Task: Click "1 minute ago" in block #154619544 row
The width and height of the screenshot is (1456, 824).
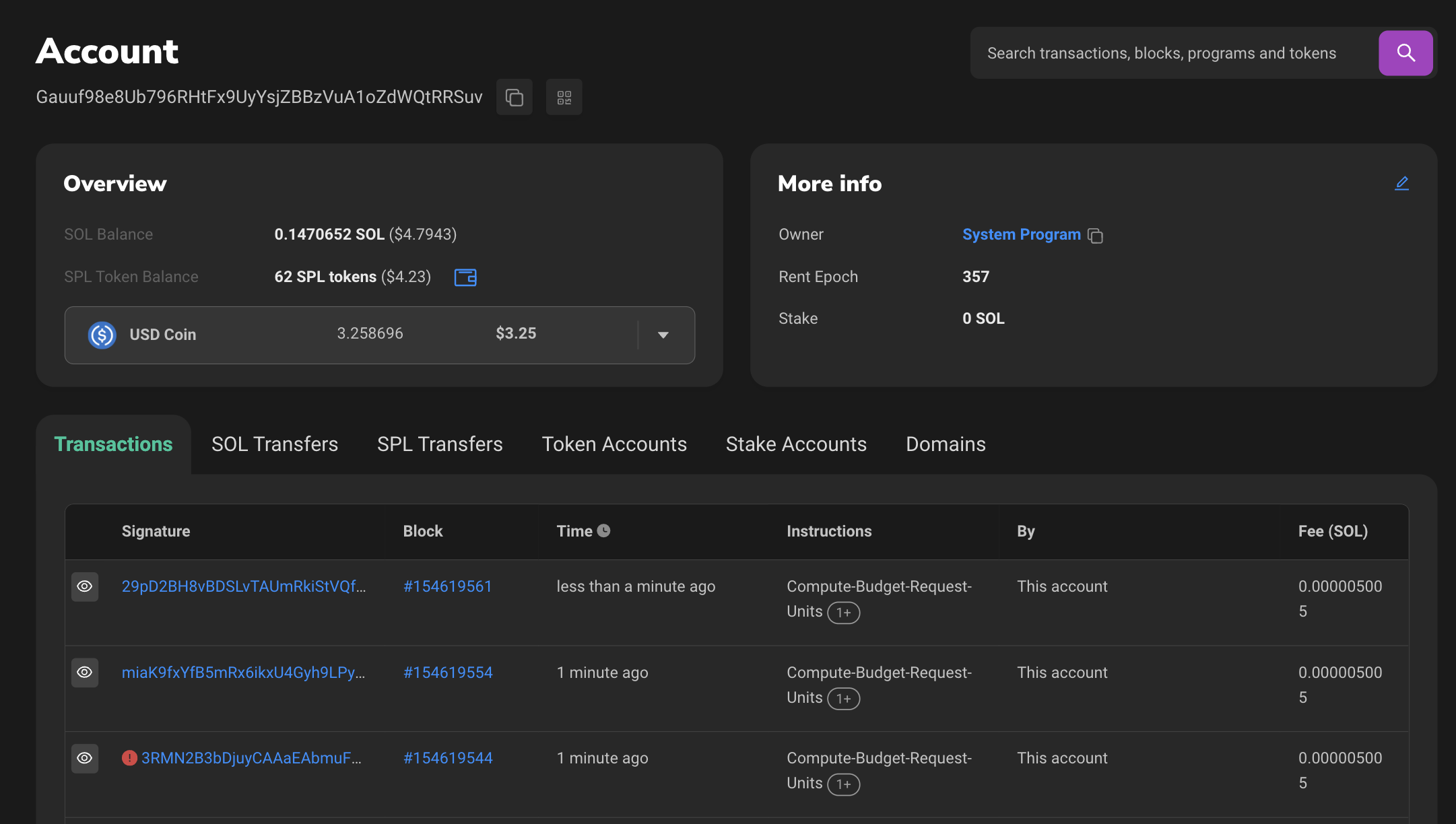Action: [602, 758]
